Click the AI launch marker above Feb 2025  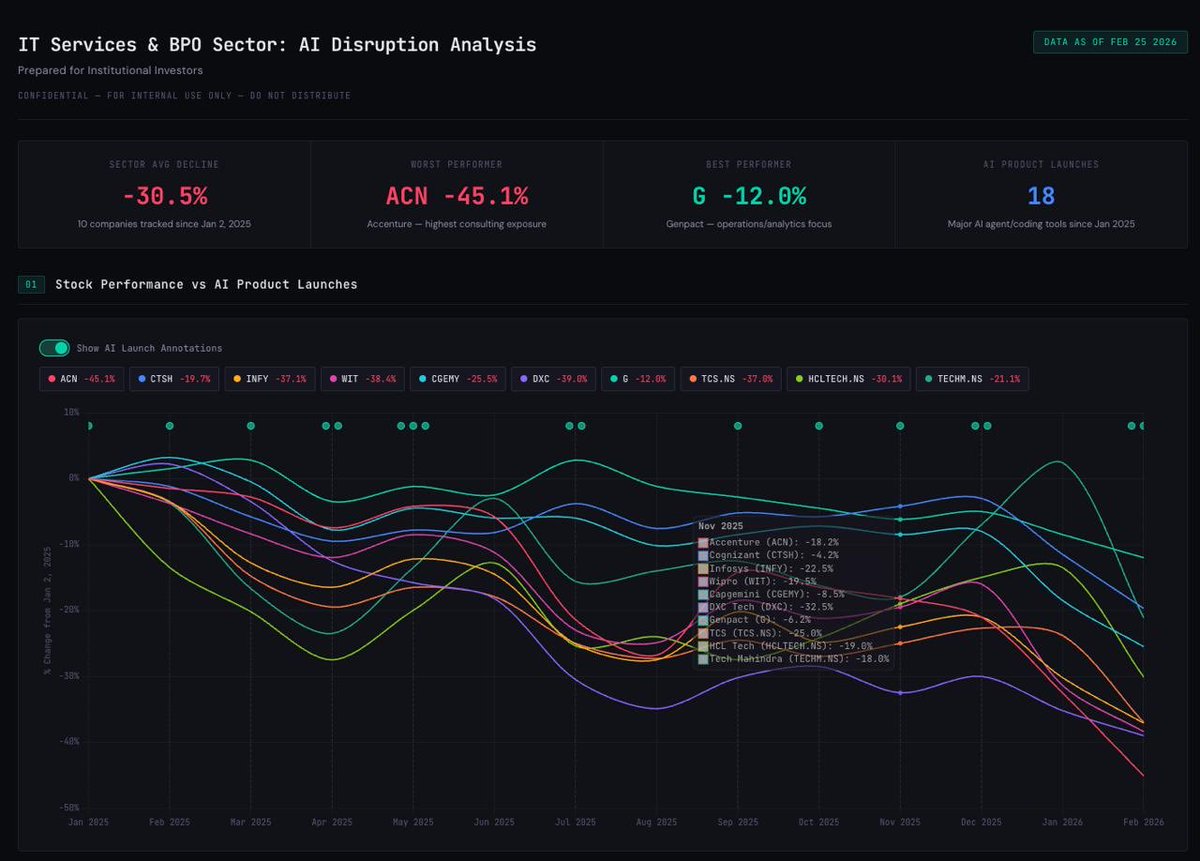click(169, 426)
